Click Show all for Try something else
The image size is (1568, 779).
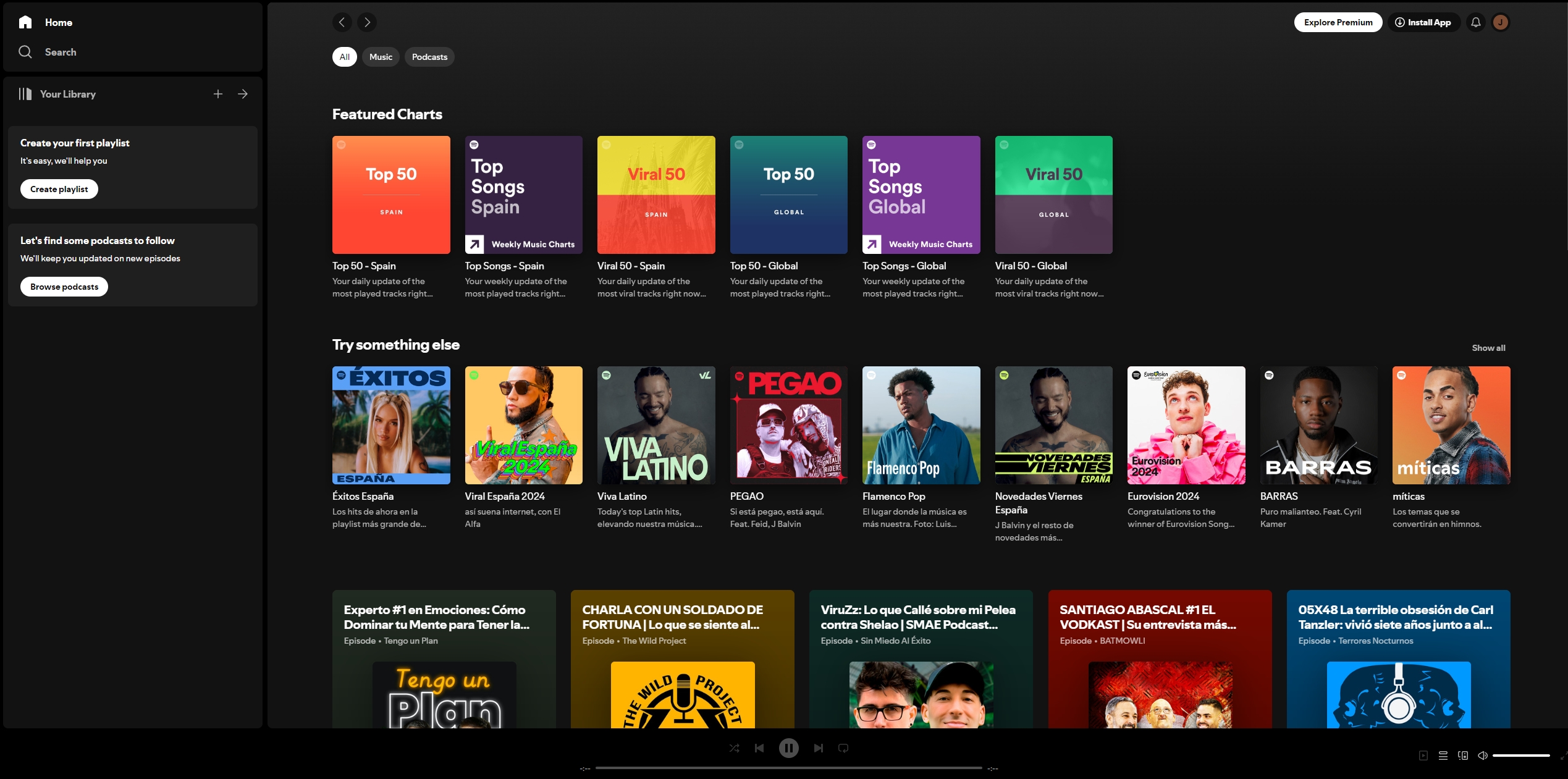point(1488,348)
